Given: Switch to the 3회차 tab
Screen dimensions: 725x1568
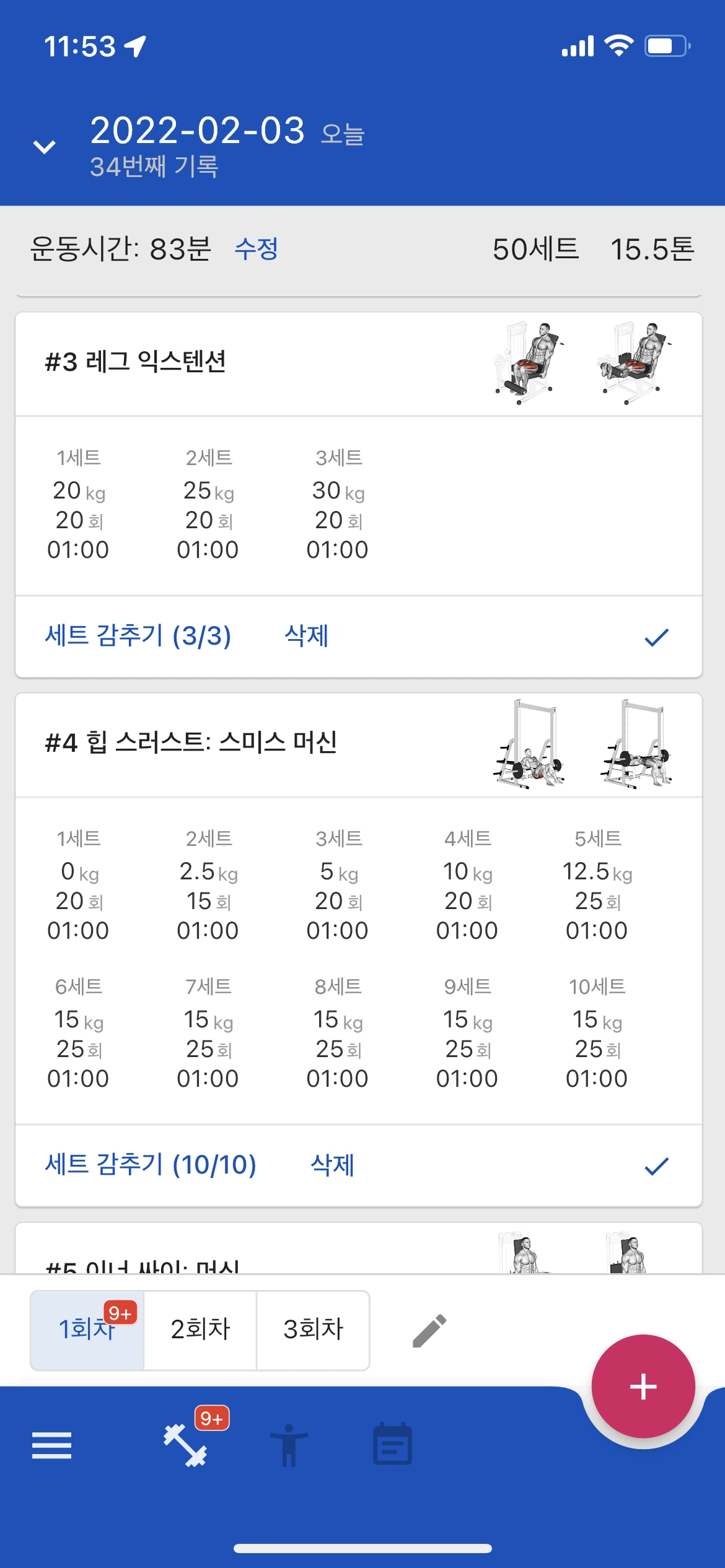Looking at the screenshot, I should 313,1330.
